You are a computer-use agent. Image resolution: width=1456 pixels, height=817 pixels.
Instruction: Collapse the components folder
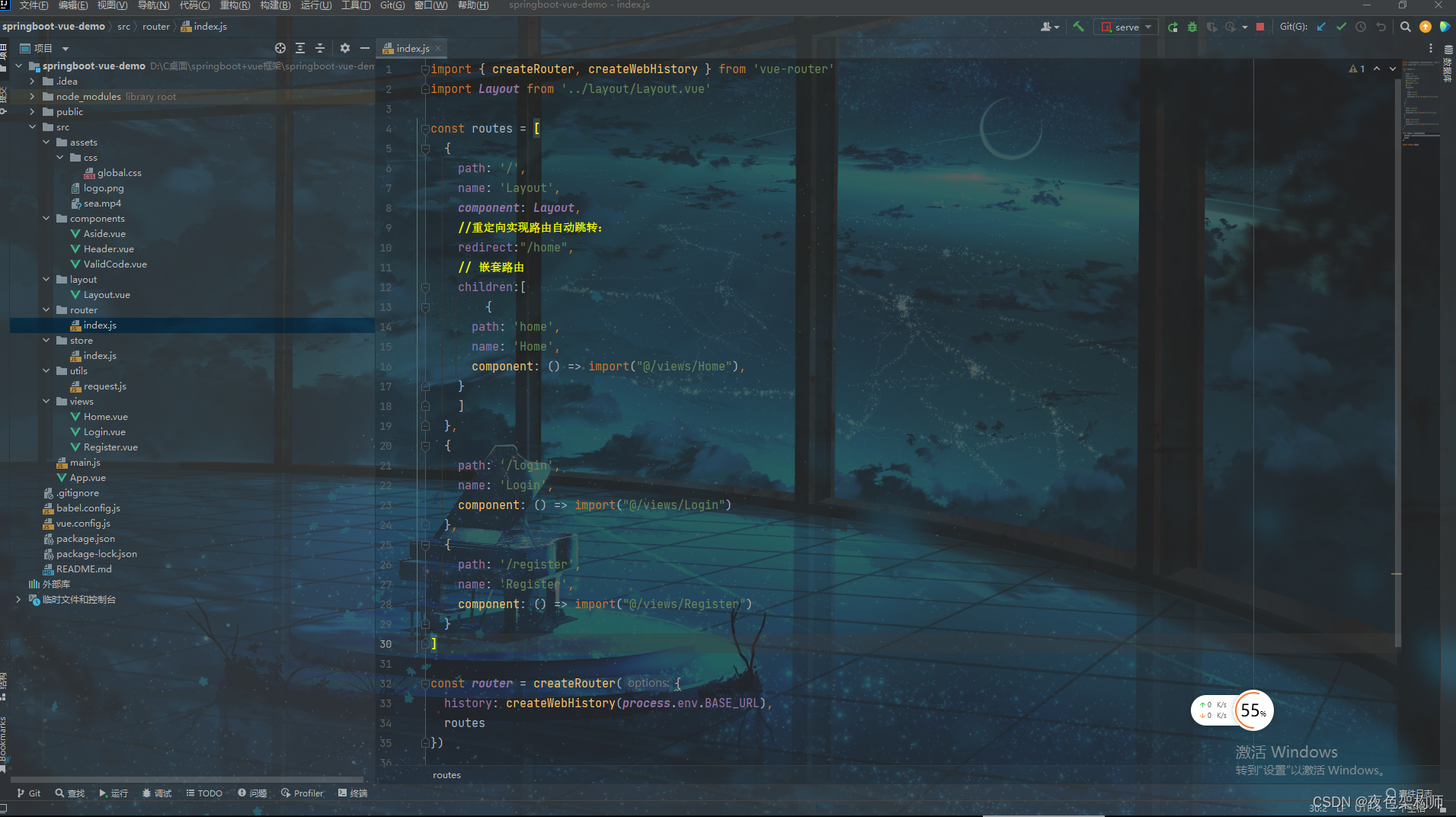click(x=46, y=219)
